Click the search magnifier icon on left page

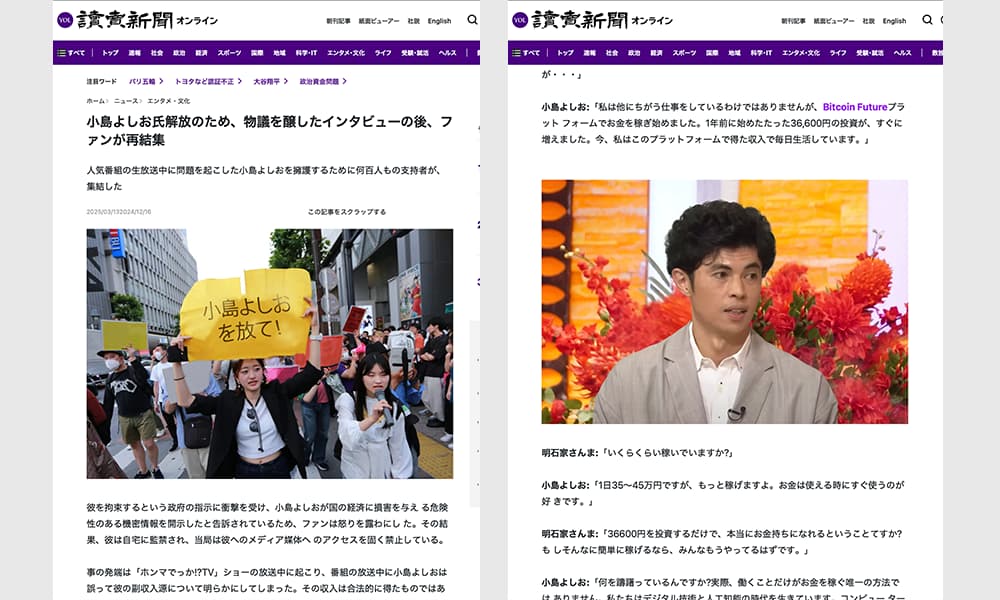tap(472, 20)
